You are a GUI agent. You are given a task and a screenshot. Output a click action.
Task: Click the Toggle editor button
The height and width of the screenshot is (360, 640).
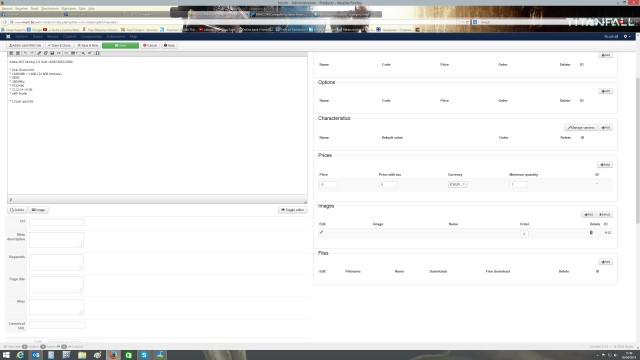(293, 210)
